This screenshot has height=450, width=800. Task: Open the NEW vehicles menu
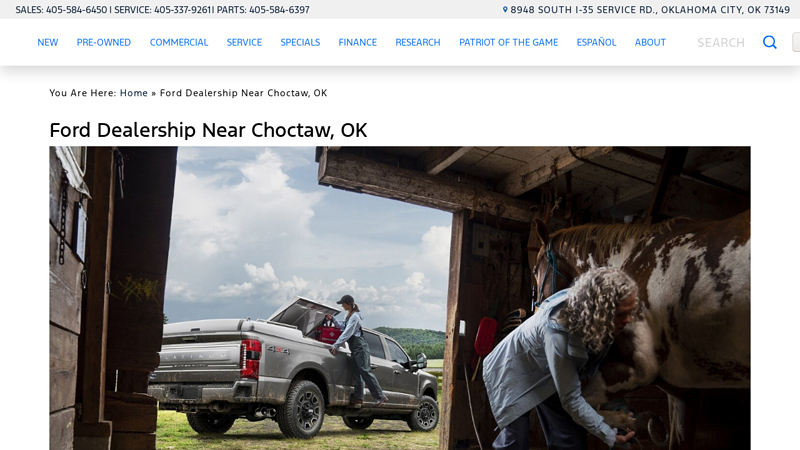coord(47,42)
